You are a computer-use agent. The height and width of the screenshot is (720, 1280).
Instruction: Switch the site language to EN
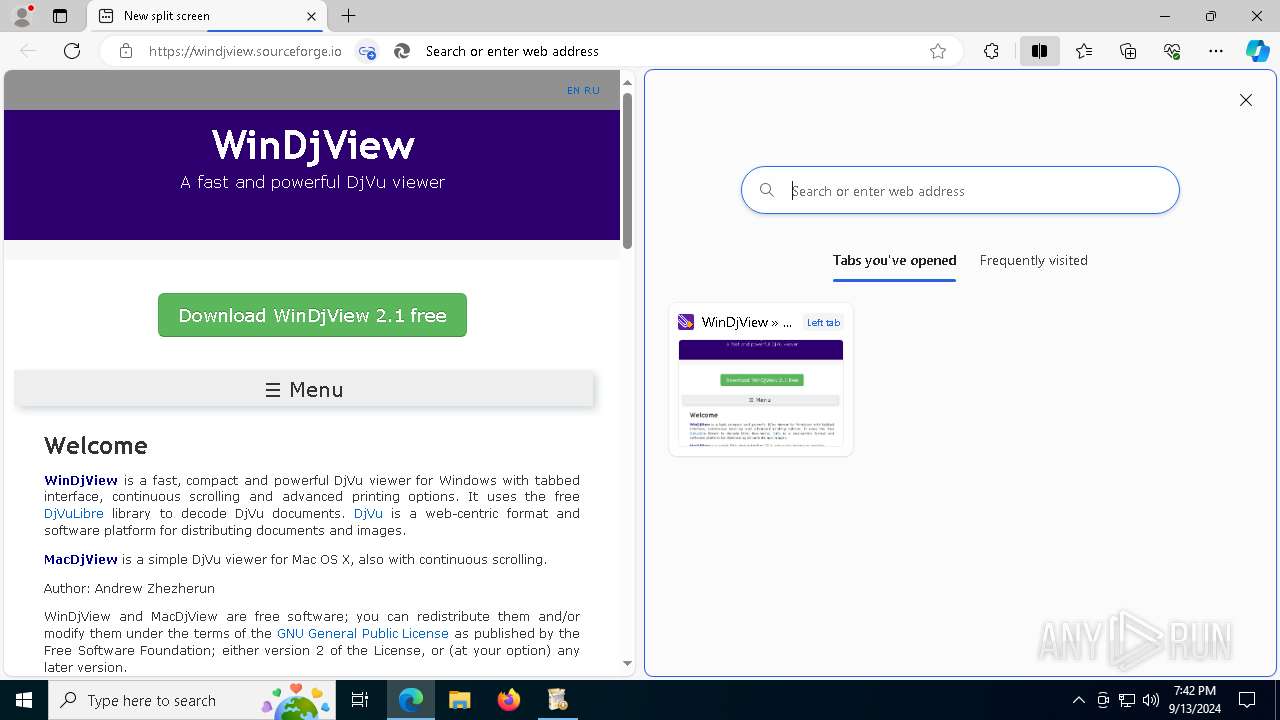(x=573, y=90)
